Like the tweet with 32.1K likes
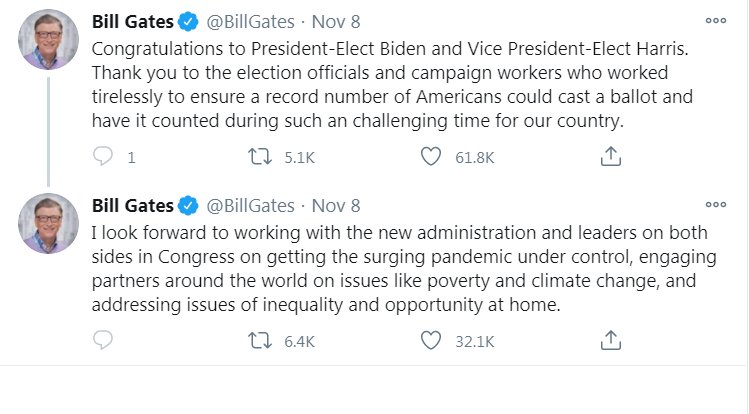Screen dimensions: 749x414 431,341
